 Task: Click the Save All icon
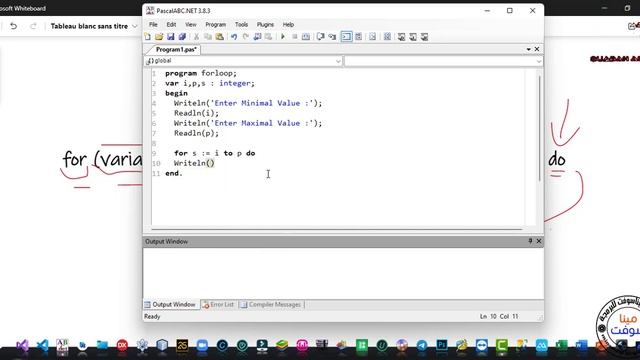click(182, 37)
